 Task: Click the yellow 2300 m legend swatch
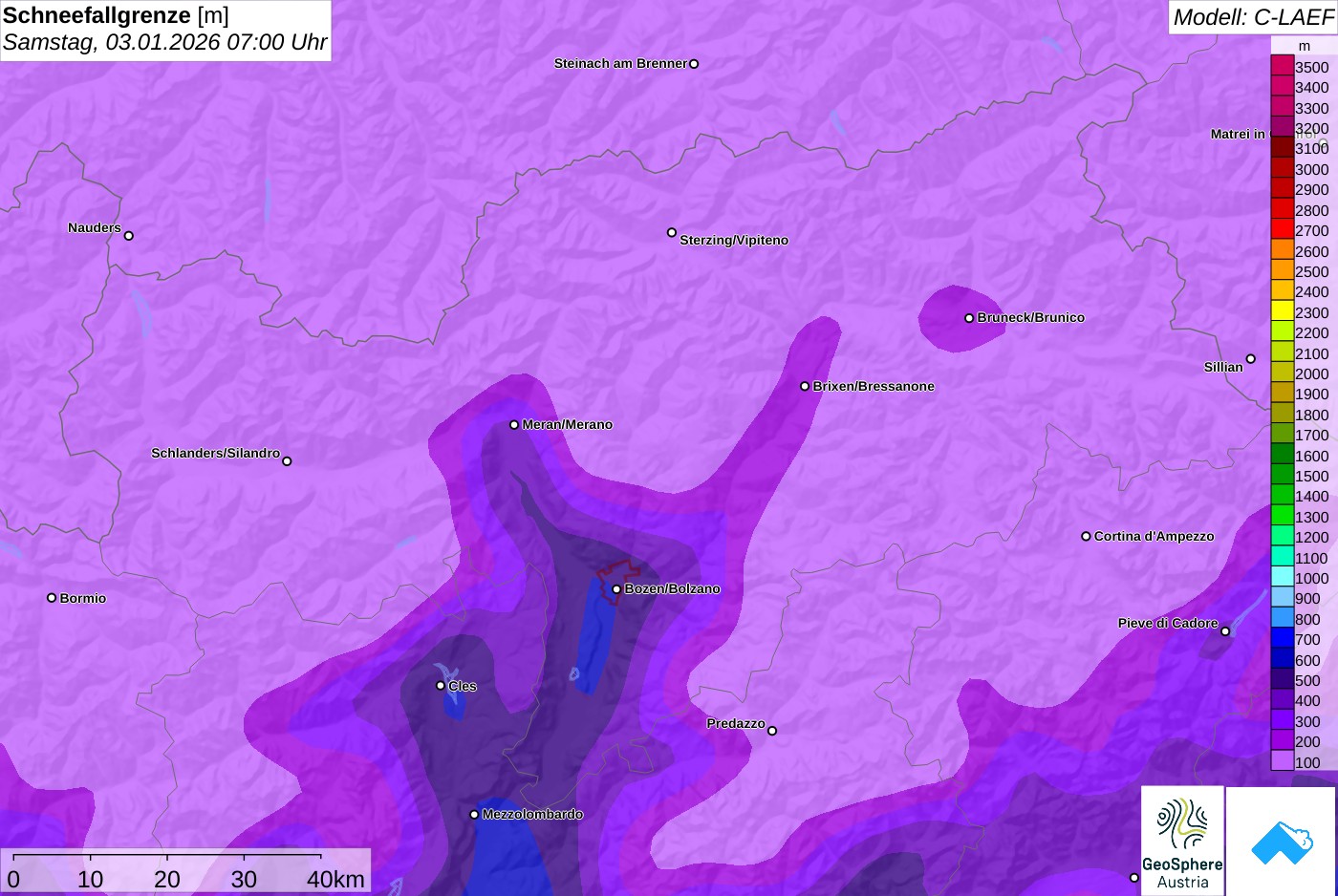[1282, 312]
